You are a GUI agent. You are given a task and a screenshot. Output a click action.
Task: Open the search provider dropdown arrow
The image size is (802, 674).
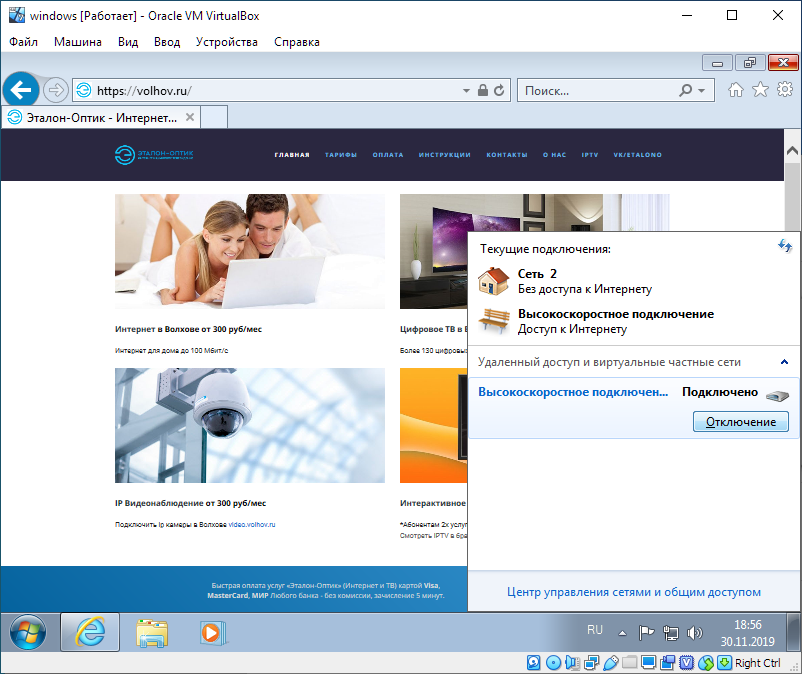(x=701, y=90)
